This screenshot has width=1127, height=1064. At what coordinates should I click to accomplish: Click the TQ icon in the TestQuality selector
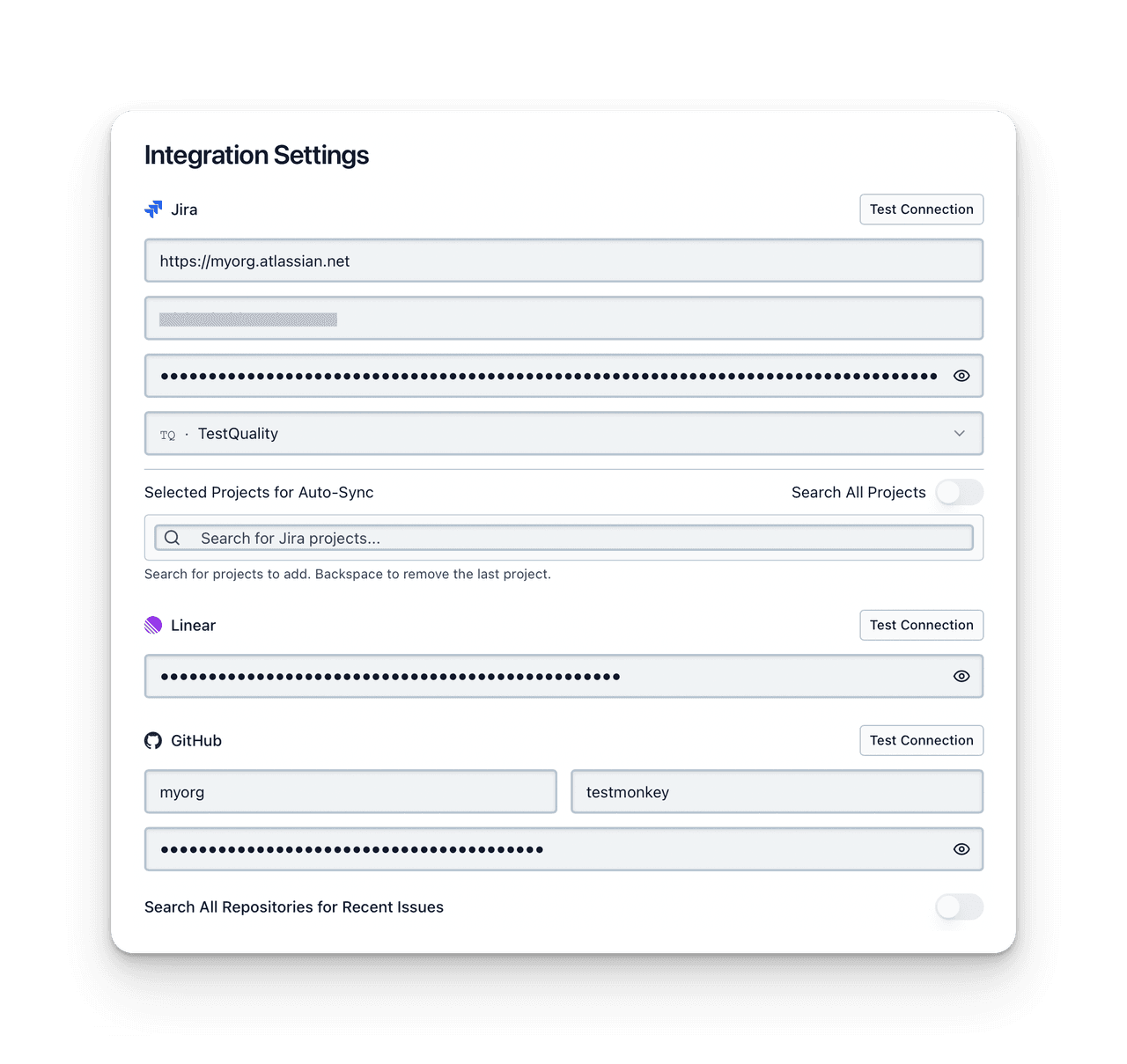168,434
